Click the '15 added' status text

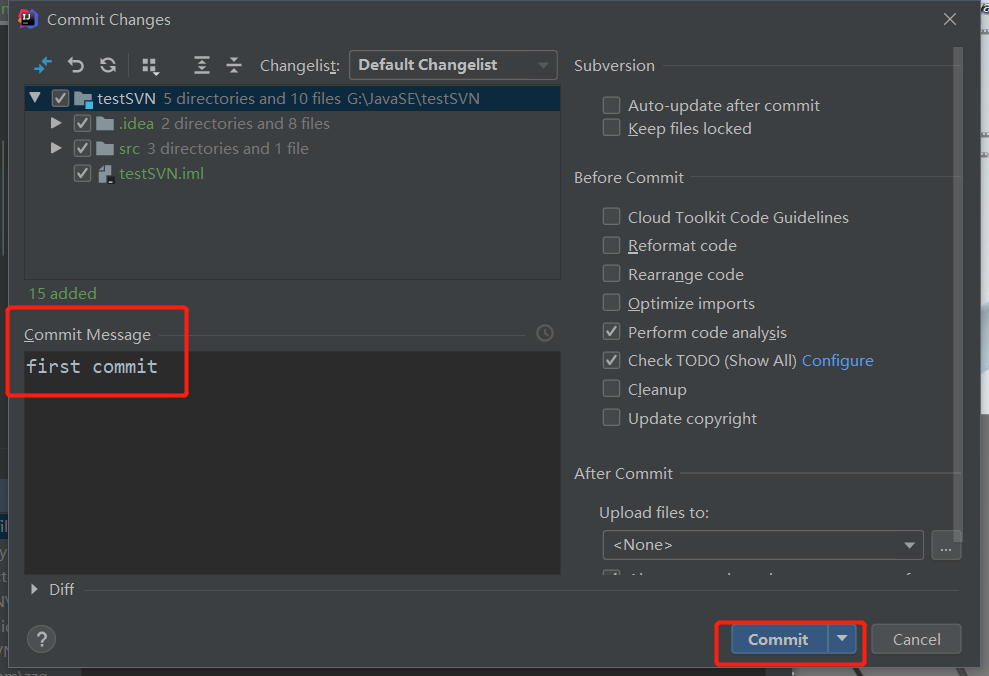coord(62,294)
